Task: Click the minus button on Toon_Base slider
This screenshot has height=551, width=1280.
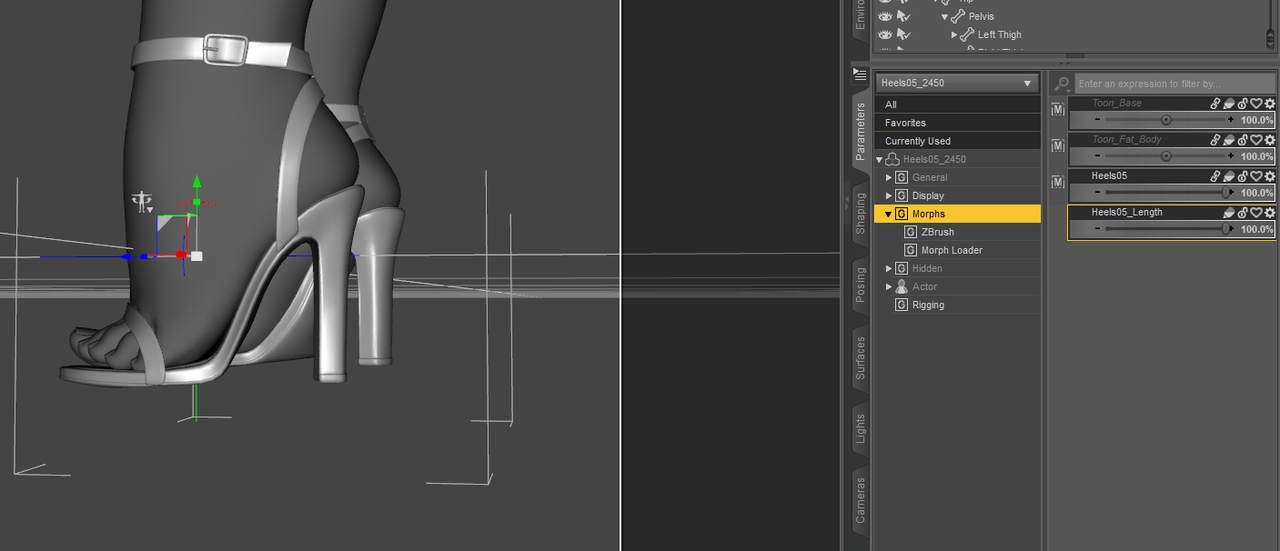Action: pos(1097,120)
